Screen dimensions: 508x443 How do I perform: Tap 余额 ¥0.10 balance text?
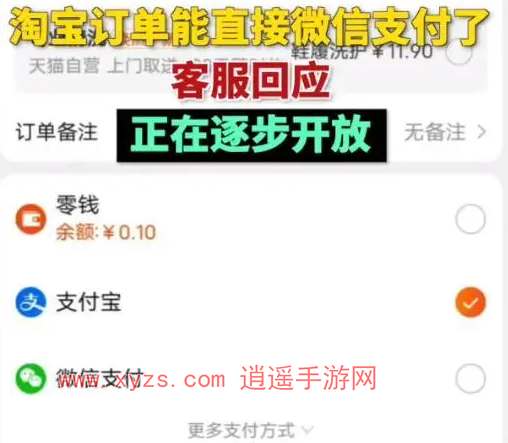pyautogui.click(x=106, y=232)
